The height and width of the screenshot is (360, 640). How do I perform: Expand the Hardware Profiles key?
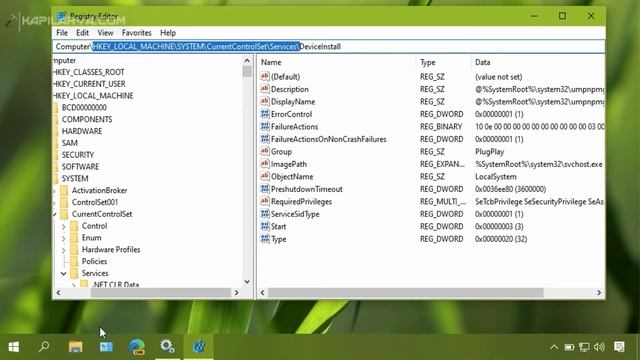pos(64,250)
